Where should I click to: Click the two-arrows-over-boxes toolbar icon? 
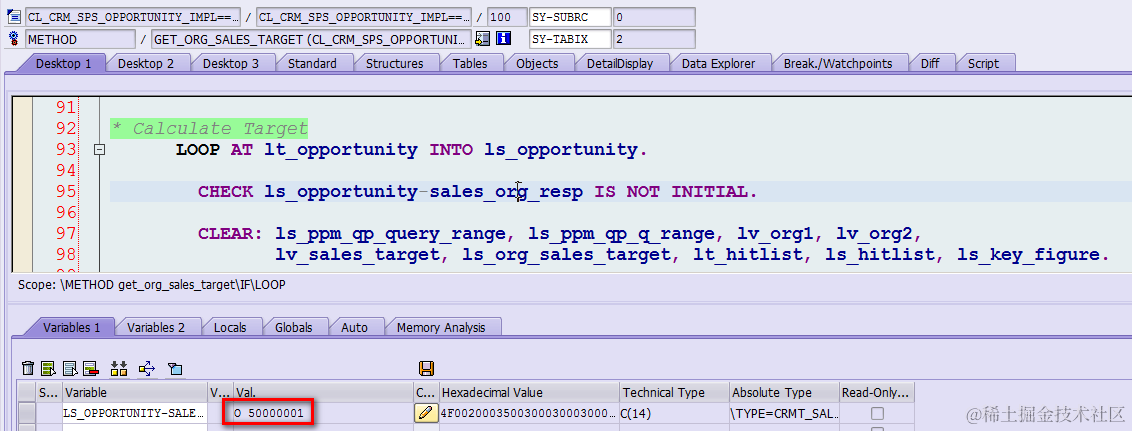point(119,369)
